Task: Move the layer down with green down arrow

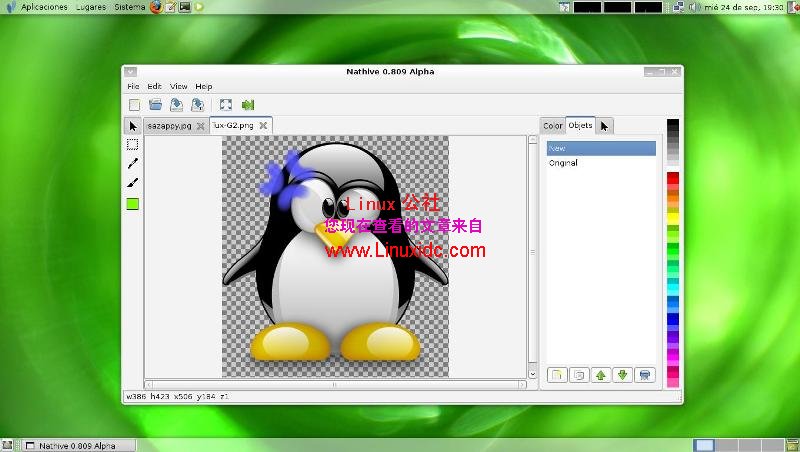Action: 622,375
